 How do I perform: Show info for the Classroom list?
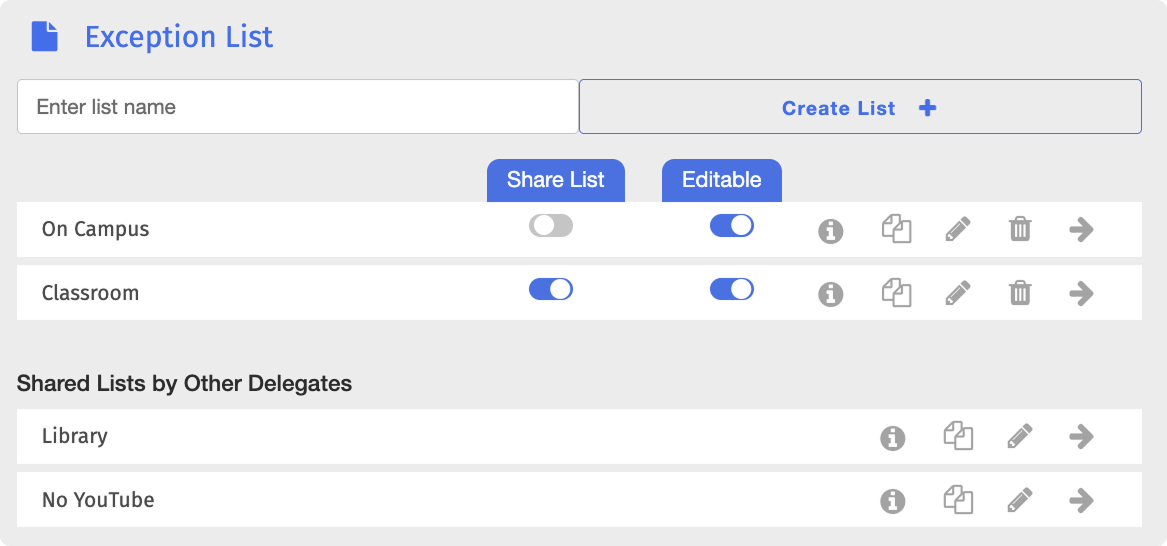point(831,295)
